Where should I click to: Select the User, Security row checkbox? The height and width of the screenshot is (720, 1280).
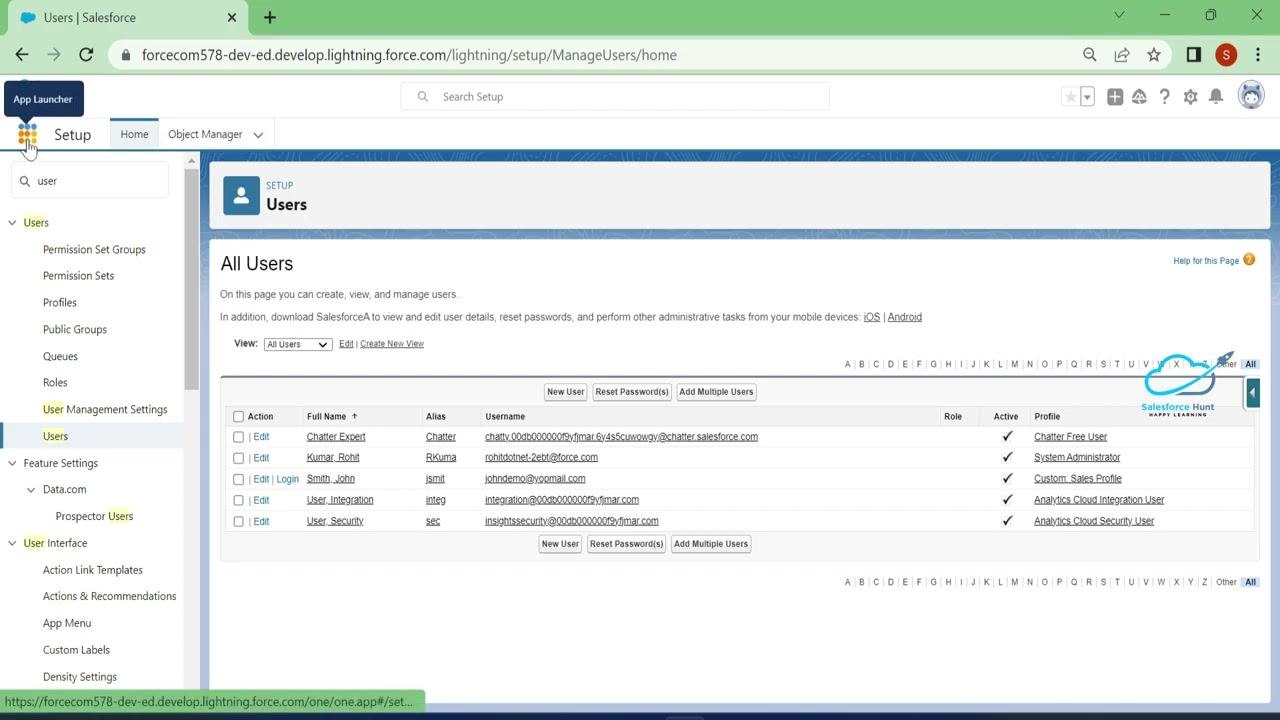coord(238,521)
